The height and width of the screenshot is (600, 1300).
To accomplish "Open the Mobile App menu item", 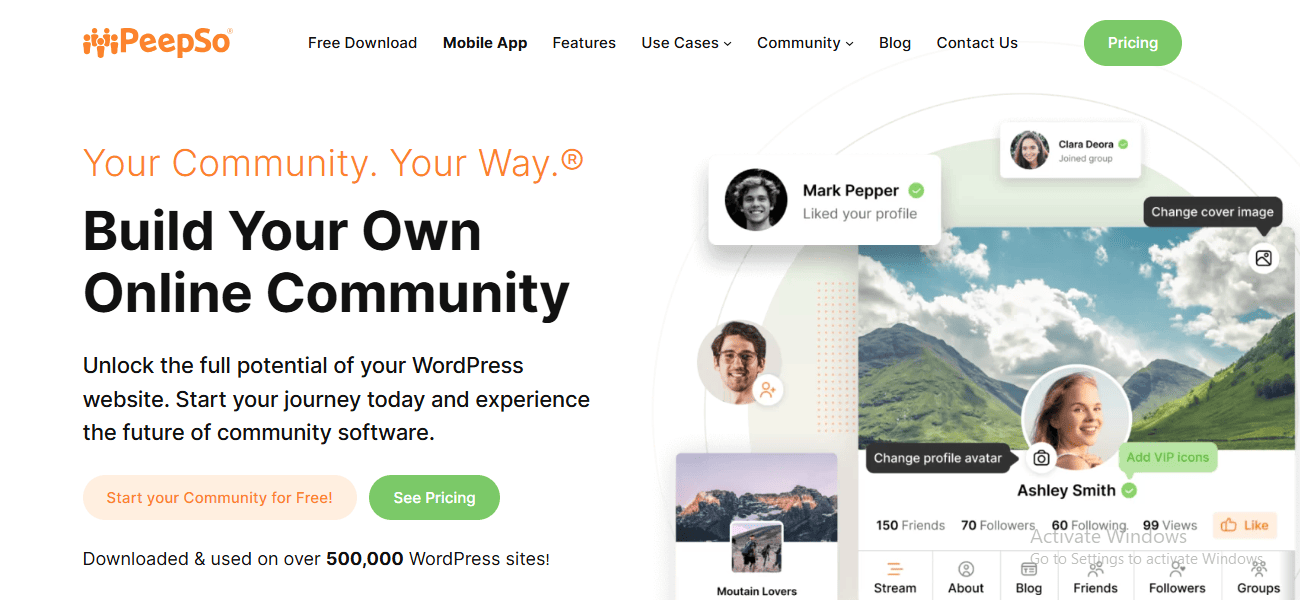I will pyautogui.click(x=485, y=43).
